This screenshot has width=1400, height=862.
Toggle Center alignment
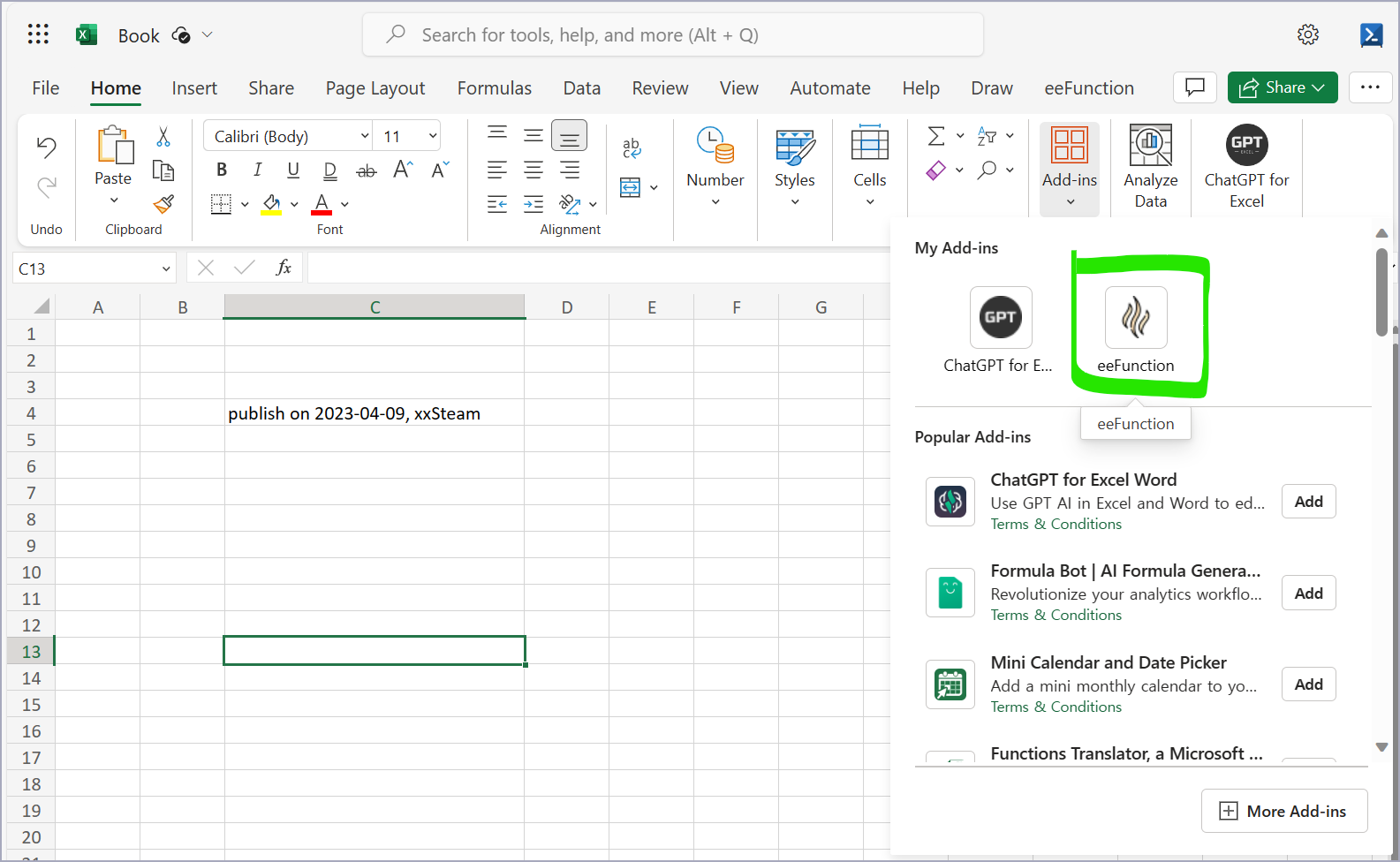point(534,170)
